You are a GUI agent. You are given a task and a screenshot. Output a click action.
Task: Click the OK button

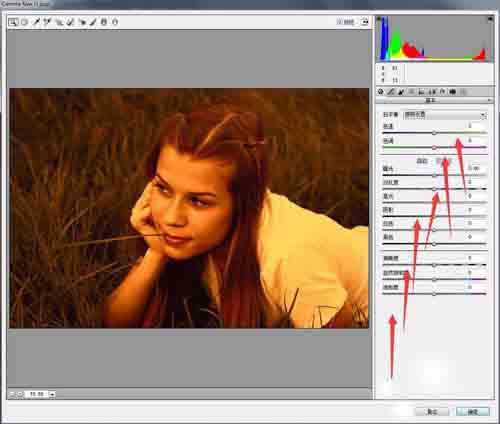pyautogui.click(x=473, y=412)
